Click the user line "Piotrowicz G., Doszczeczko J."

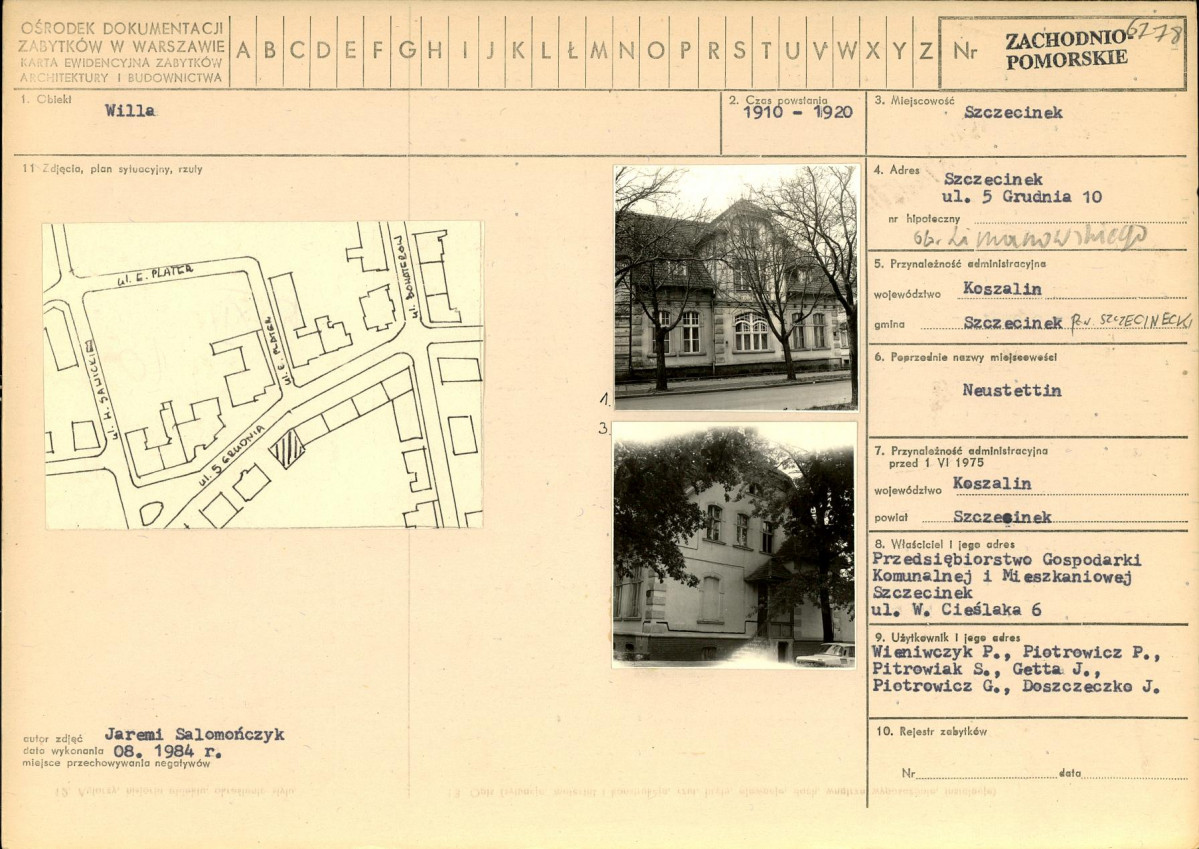coord(1015,686)
